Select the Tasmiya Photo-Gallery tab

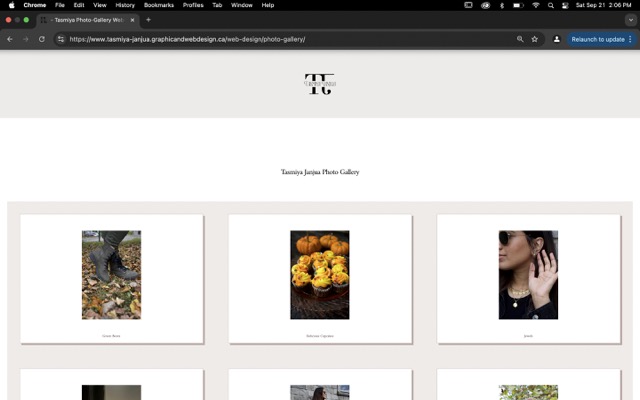pyautogui.click(x=88, y=20)
